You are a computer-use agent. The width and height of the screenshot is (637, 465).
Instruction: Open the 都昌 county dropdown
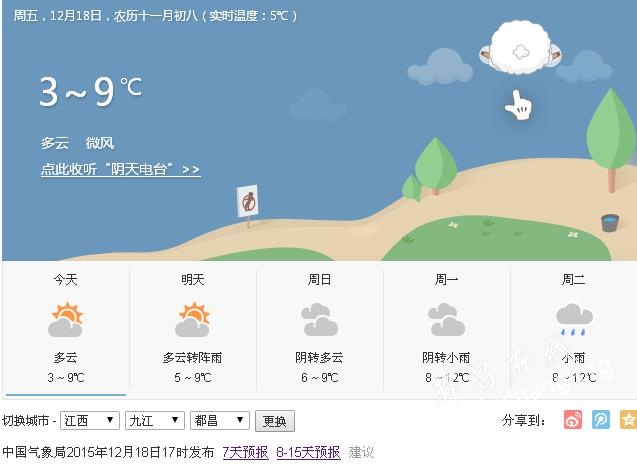click(220, 420)
